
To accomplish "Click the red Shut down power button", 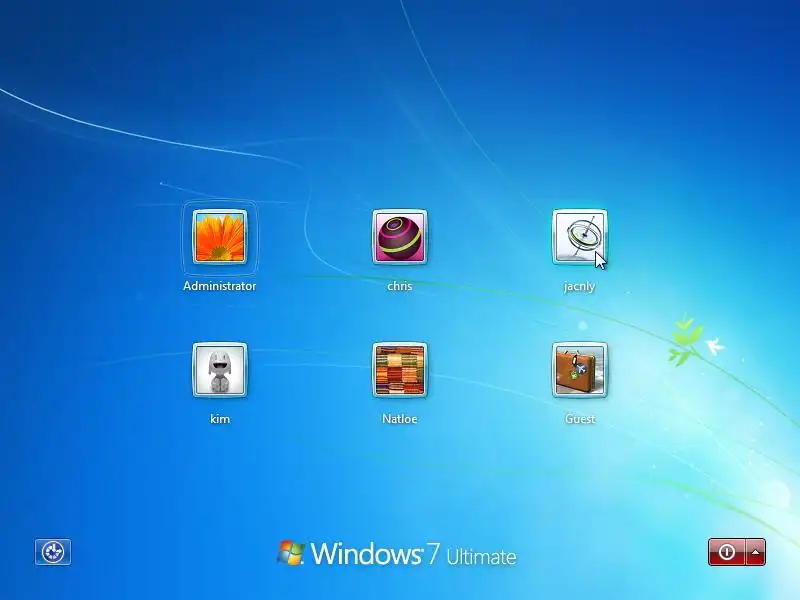I will 727,552.
